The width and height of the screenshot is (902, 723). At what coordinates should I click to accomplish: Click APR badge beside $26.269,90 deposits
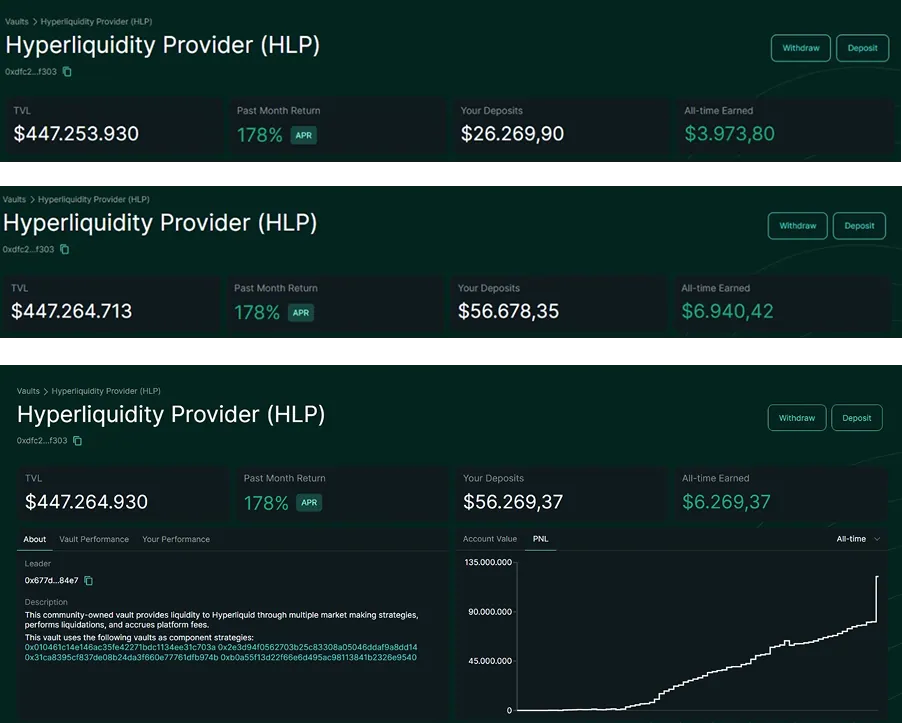pos(303,135)
